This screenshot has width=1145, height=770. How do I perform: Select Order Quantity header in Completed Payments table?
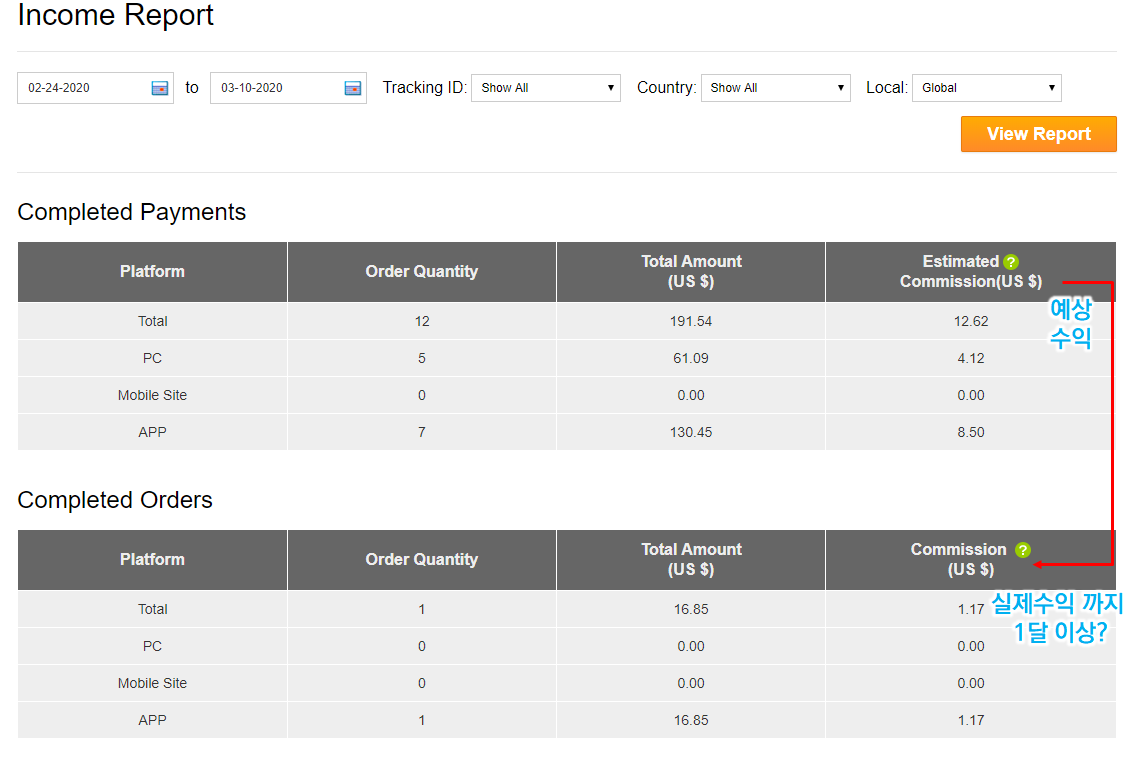421,272
